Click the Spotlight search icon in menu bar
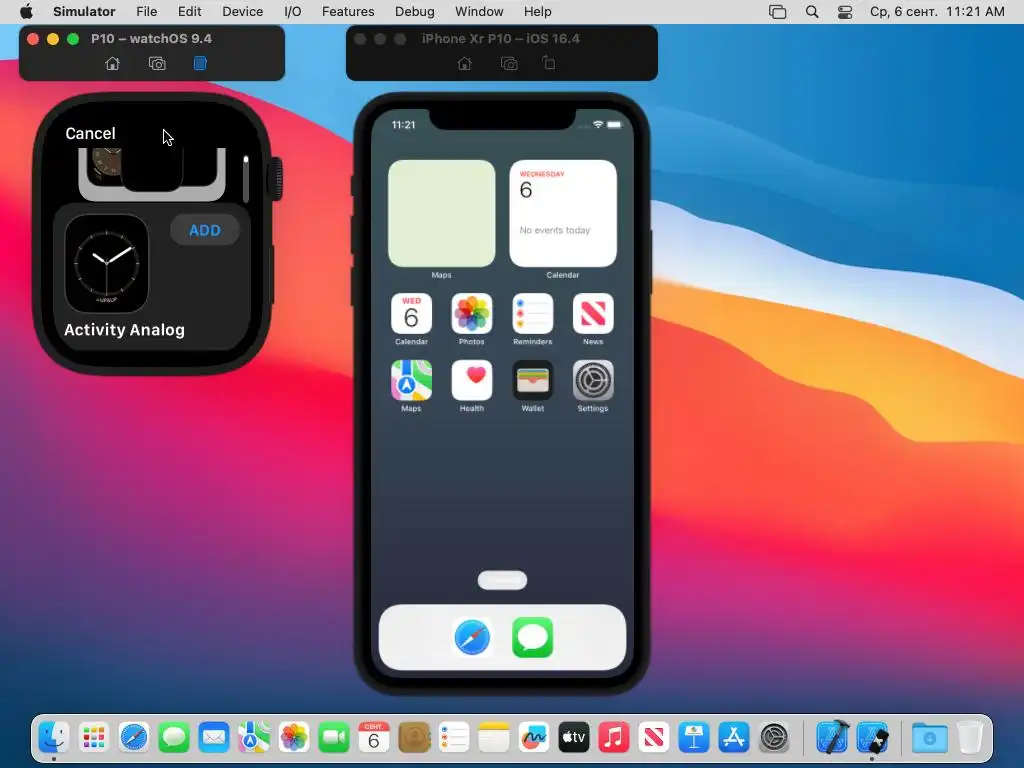1024x768 pixels. [x=812, y=12]
